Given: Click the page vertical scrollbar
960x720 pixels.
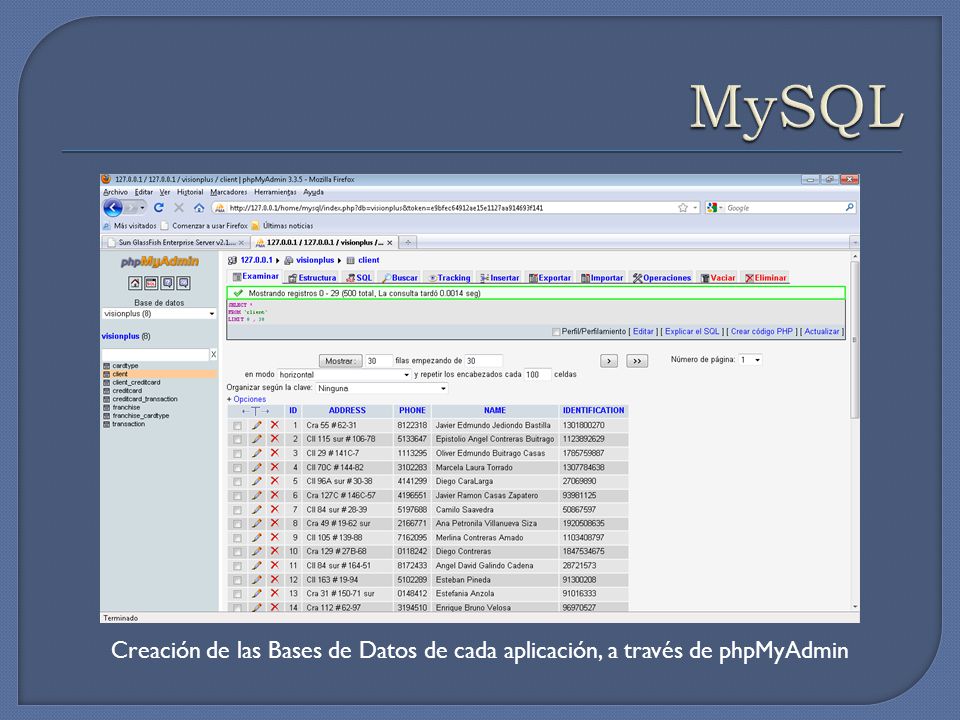Looking at the screenshot, I should [x=855, y=340].
